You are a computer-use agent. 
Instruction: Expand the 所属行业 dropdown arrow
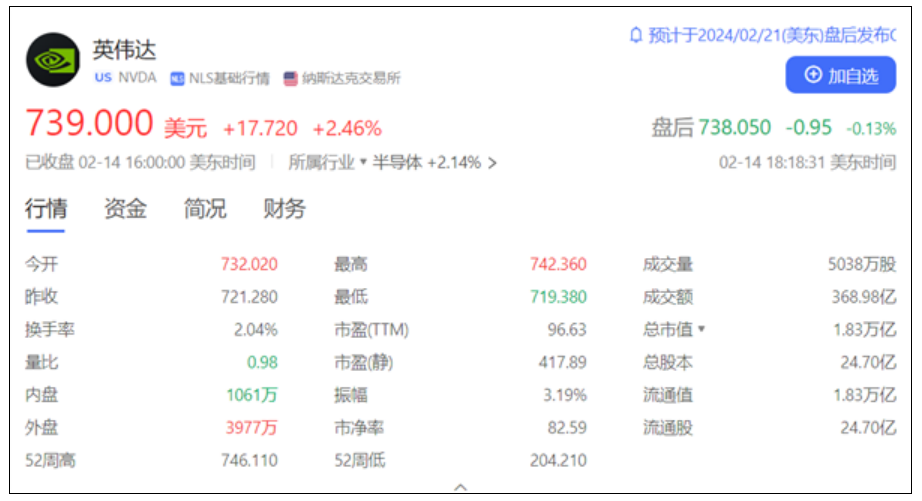pyautogui.click(x=363, y=162)
